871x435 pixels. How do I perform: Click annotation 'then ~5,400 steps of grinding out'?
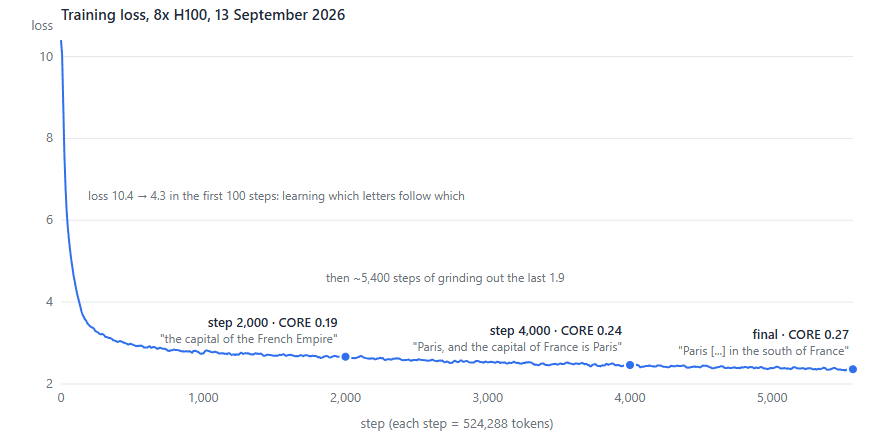coord(414,278)
